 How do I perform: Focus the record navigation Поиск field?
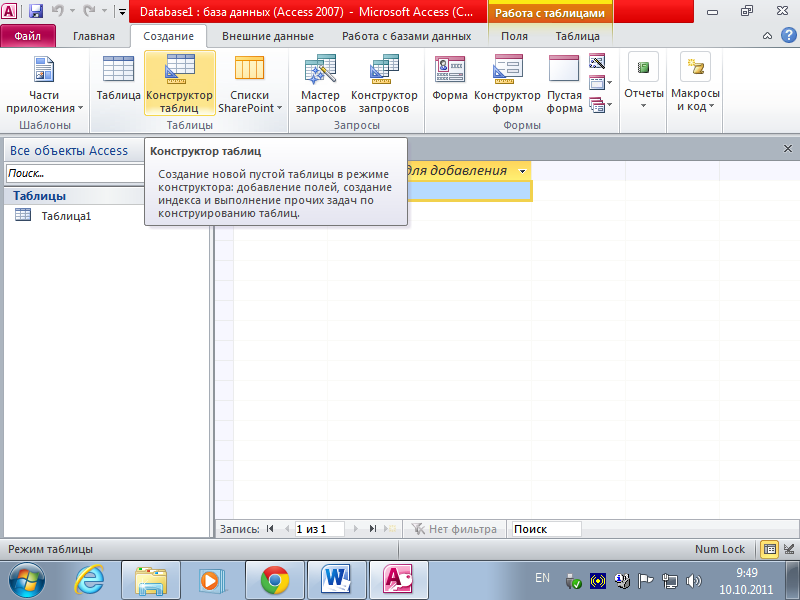pyautogui.click(x=546, y=529)
